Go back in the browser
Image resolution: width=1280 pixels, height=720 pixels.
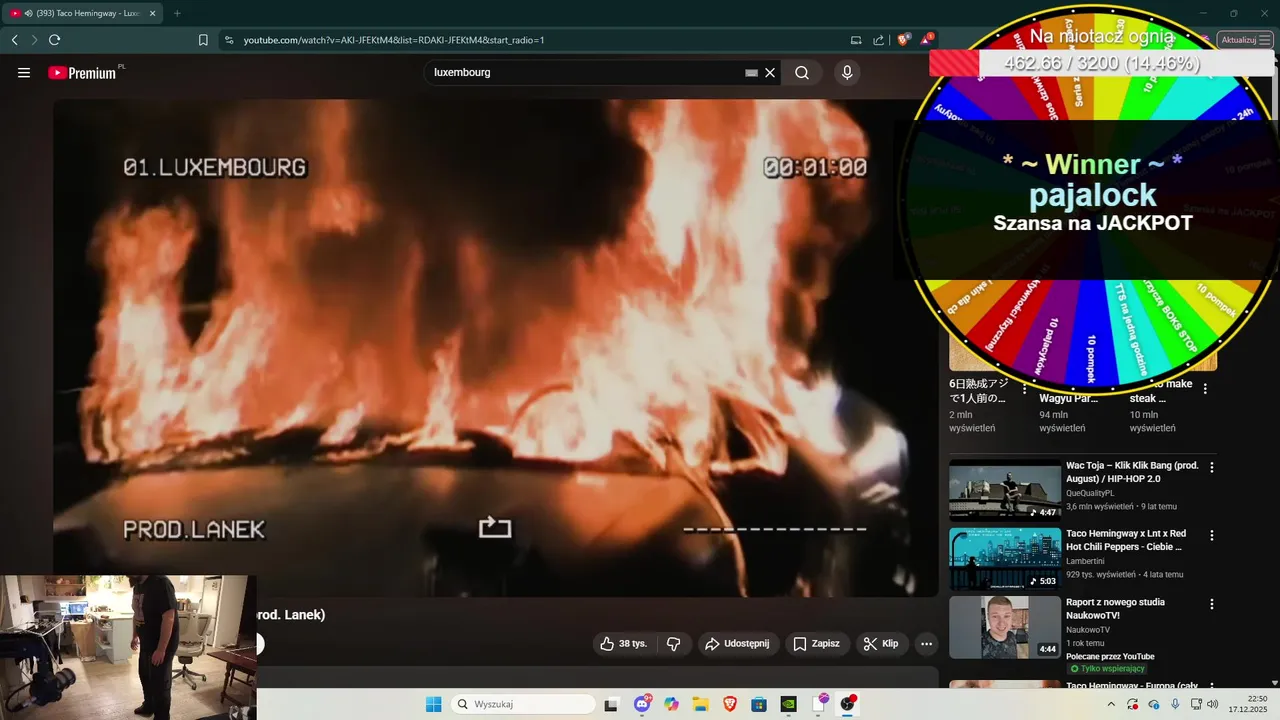click(14, 40)
